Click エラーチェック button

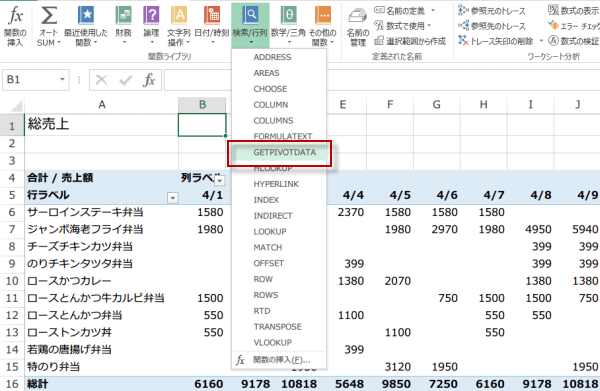coord(573,26)
